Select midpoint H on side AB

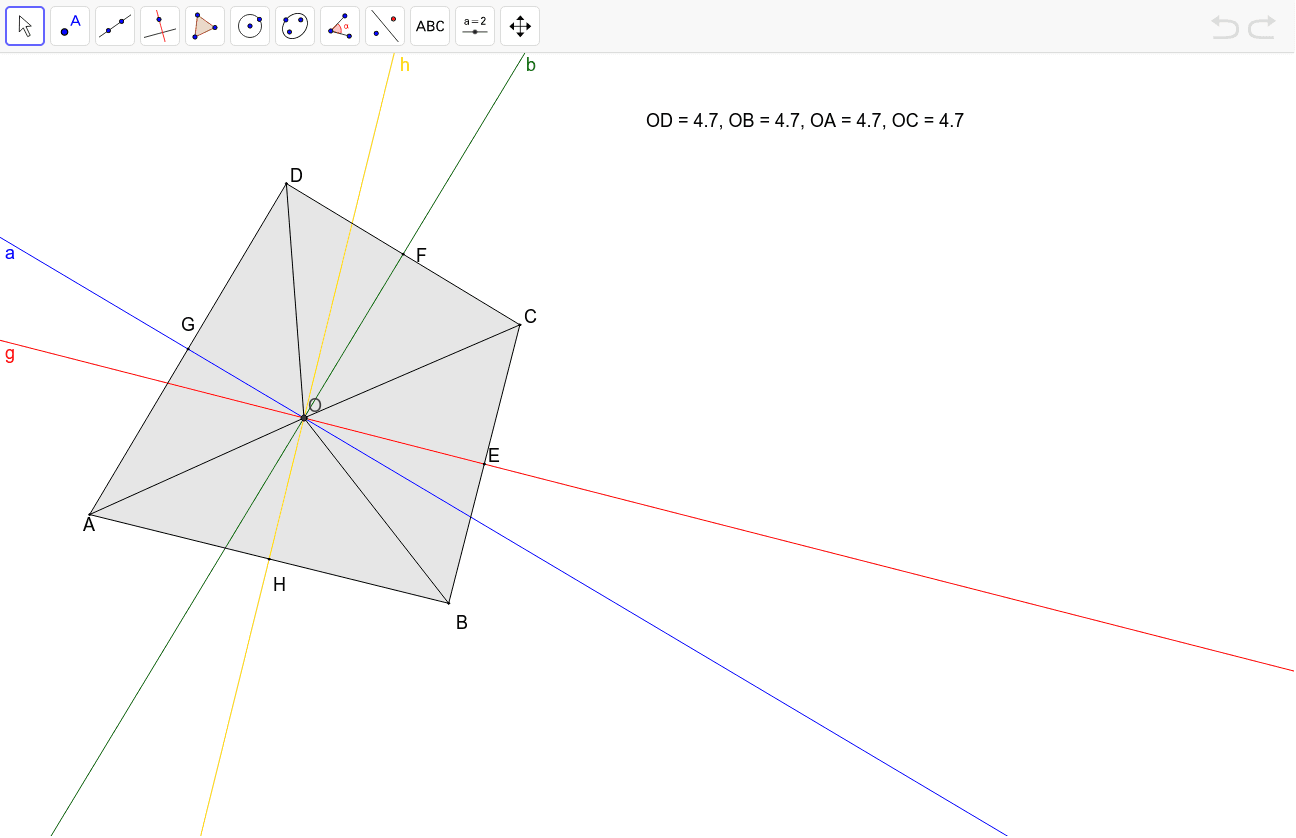[269, 559]
